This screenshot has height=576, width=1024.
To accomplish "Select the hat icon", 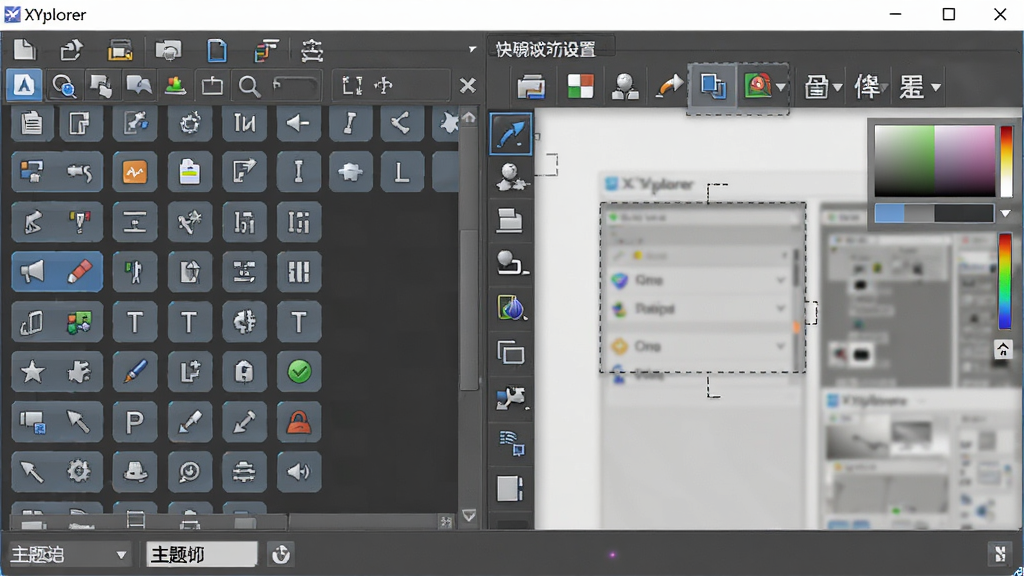I will click(135, 472).
